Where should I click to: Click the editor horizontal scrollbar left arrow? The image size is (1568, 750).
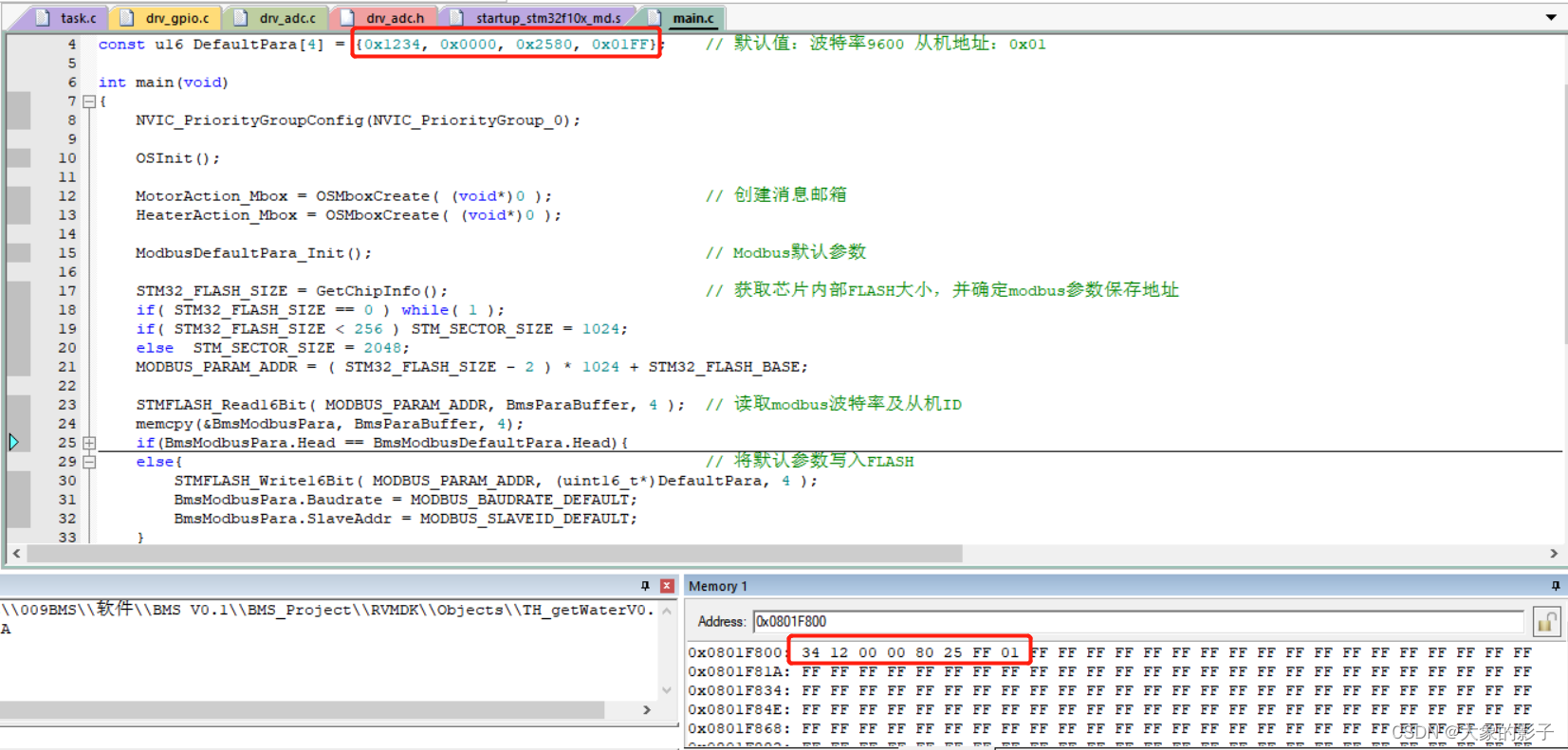[16, 554]
